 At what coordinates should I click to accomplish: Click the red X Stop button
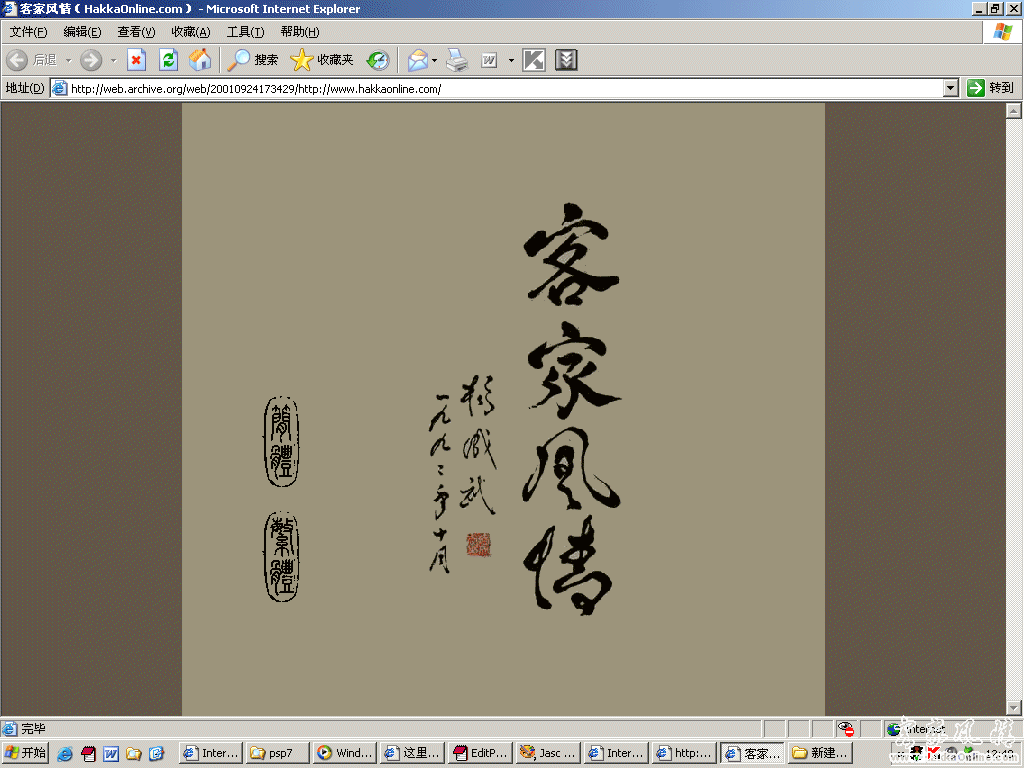[x=136, y=60]
